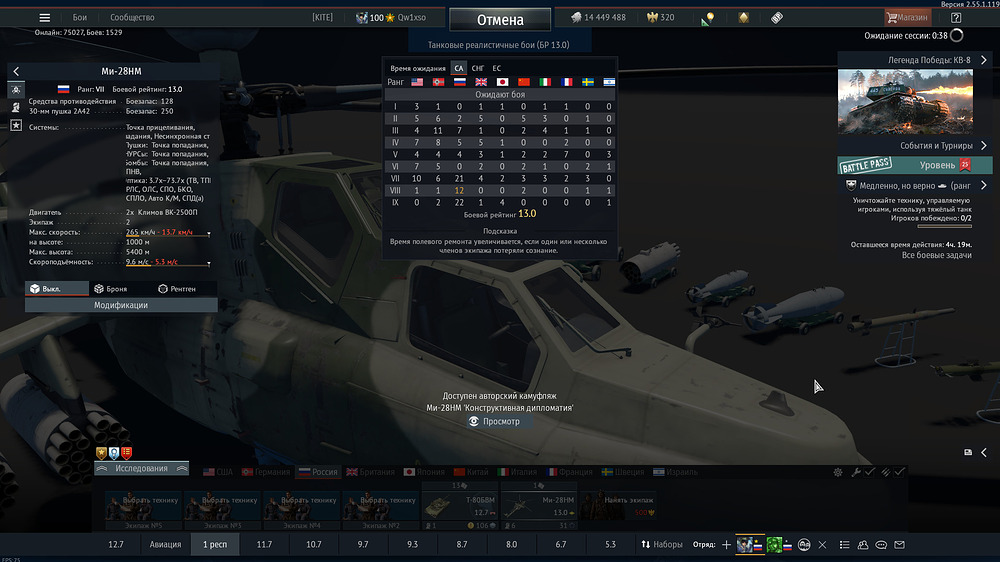Expand the Медленно, но верно task arrow

(x=983, y=186)
